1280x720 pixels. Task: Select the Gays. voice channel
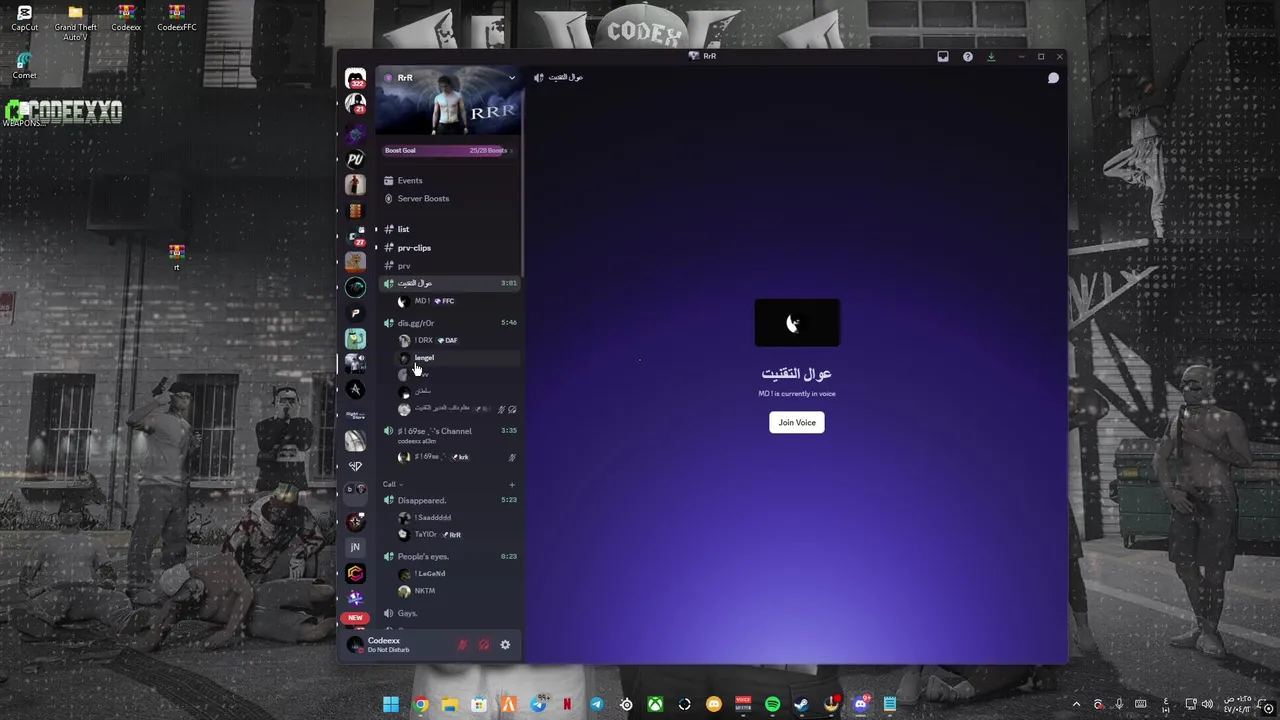click(449, 613)
